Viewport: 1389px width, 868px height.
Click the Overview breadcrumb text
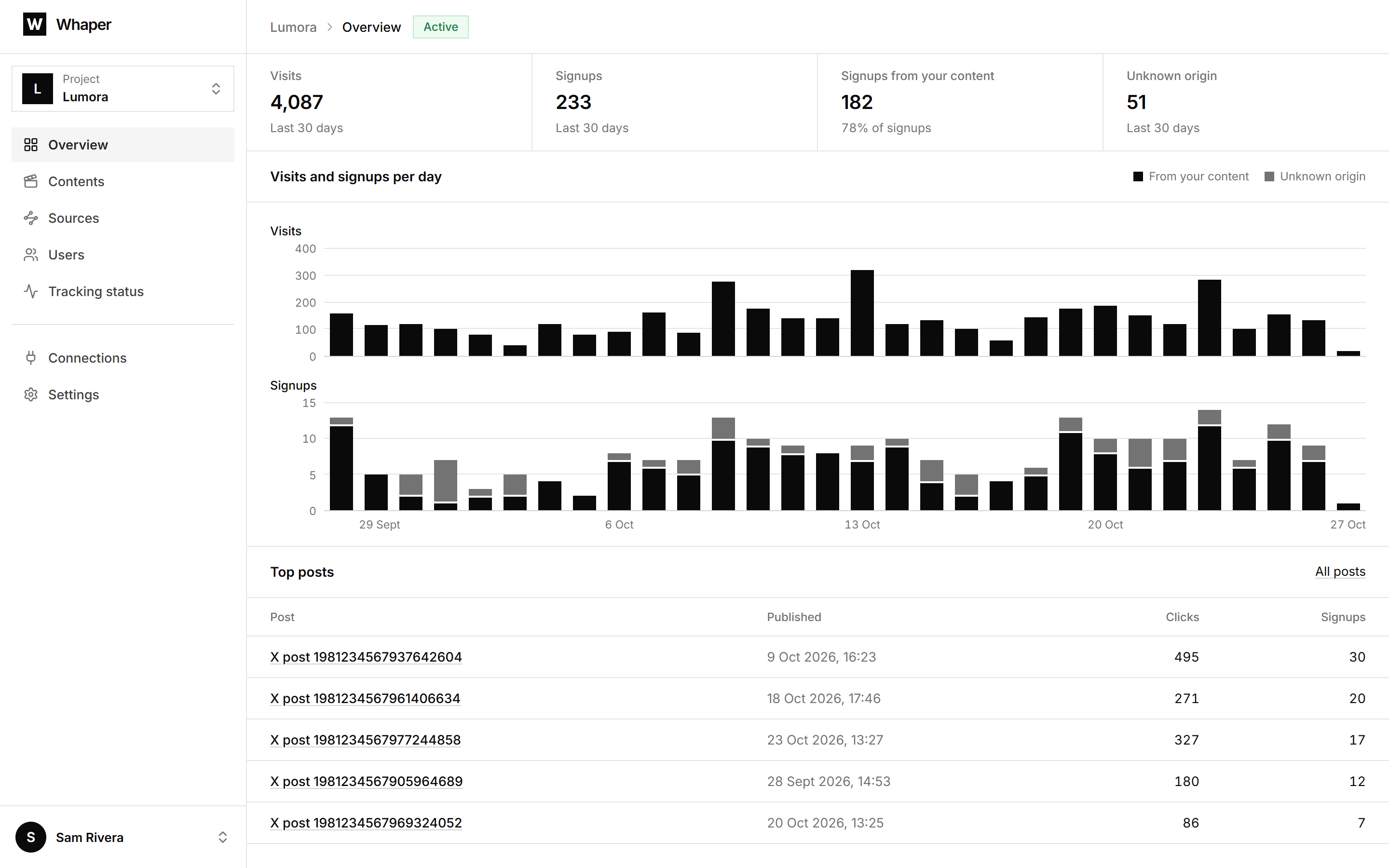tap(371, 27)
